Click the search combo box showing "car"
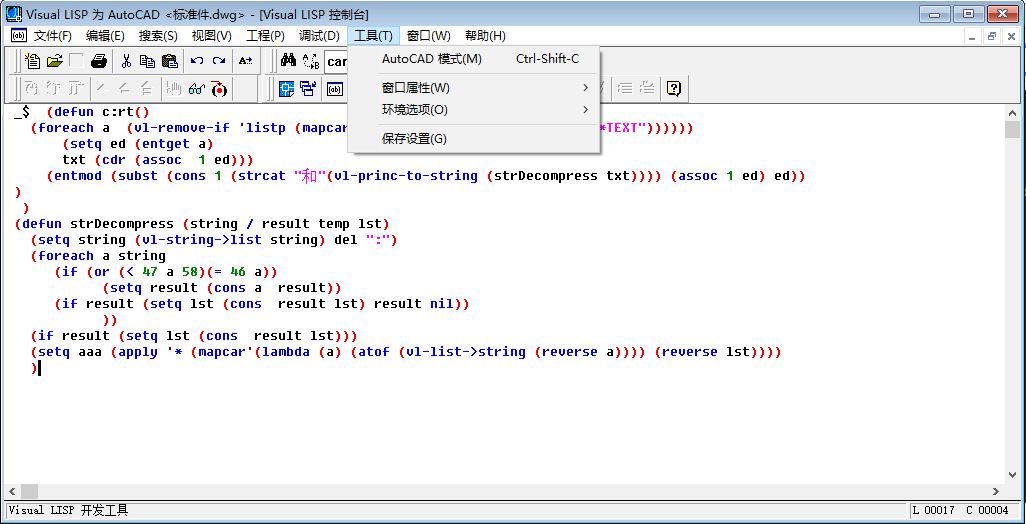The width and height of the screenshot is (1026, 524). pos(336,62)
